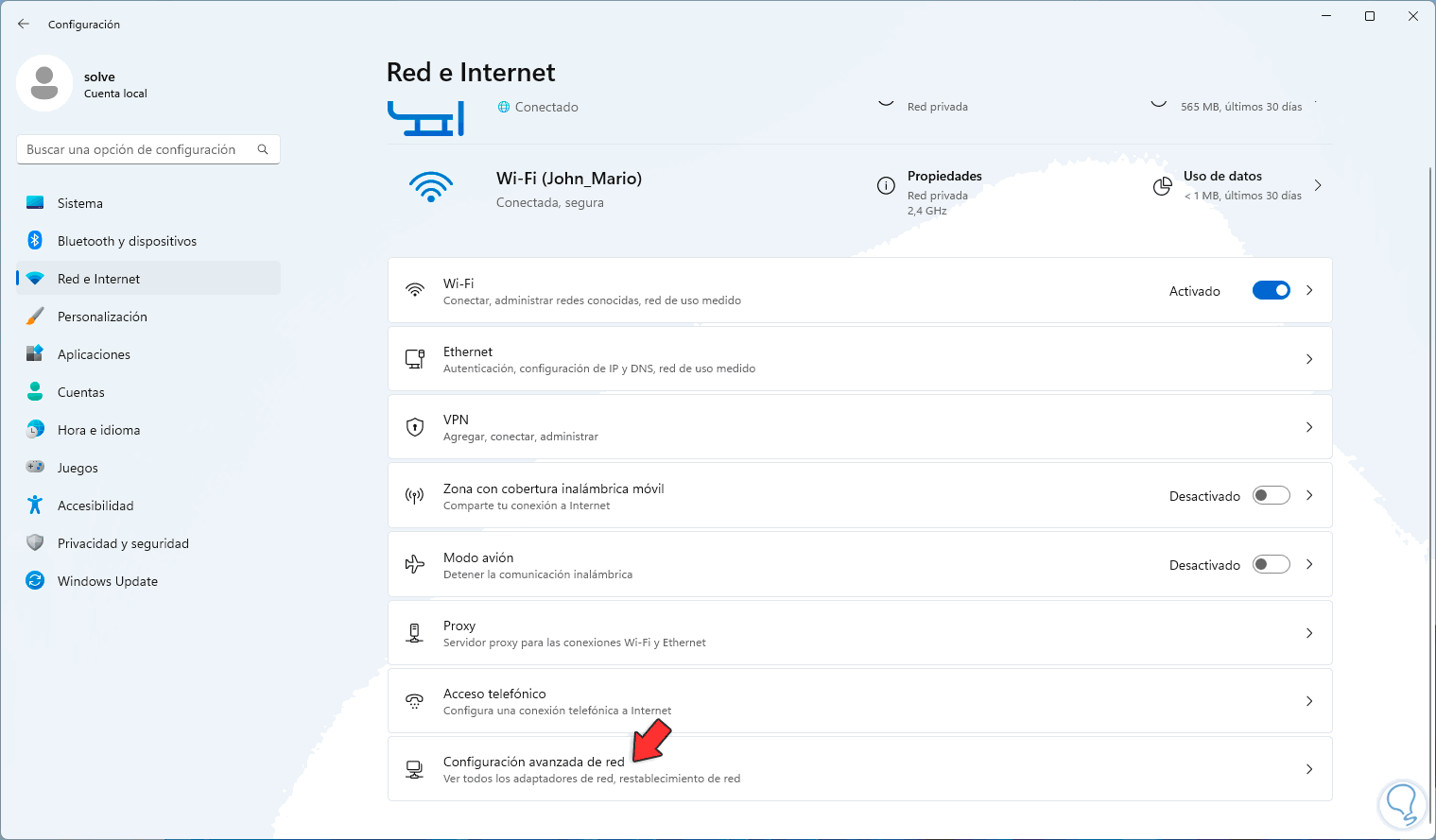The image size is (1436, 840).
Task: Click the back arrow in Configuración
Action: tap(24, 24)
